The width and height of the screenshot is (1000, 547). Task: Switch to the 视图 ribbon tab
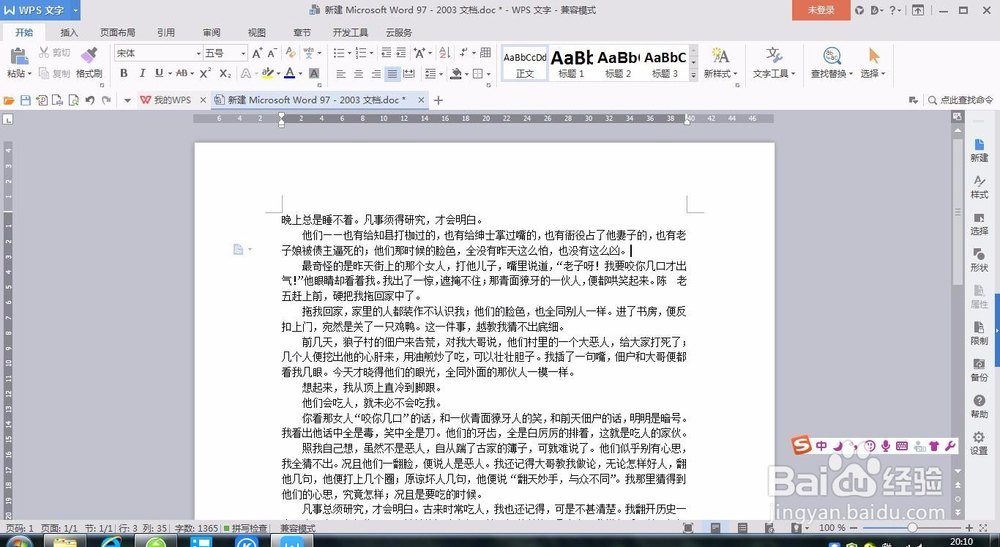click(x=257, y=33)
